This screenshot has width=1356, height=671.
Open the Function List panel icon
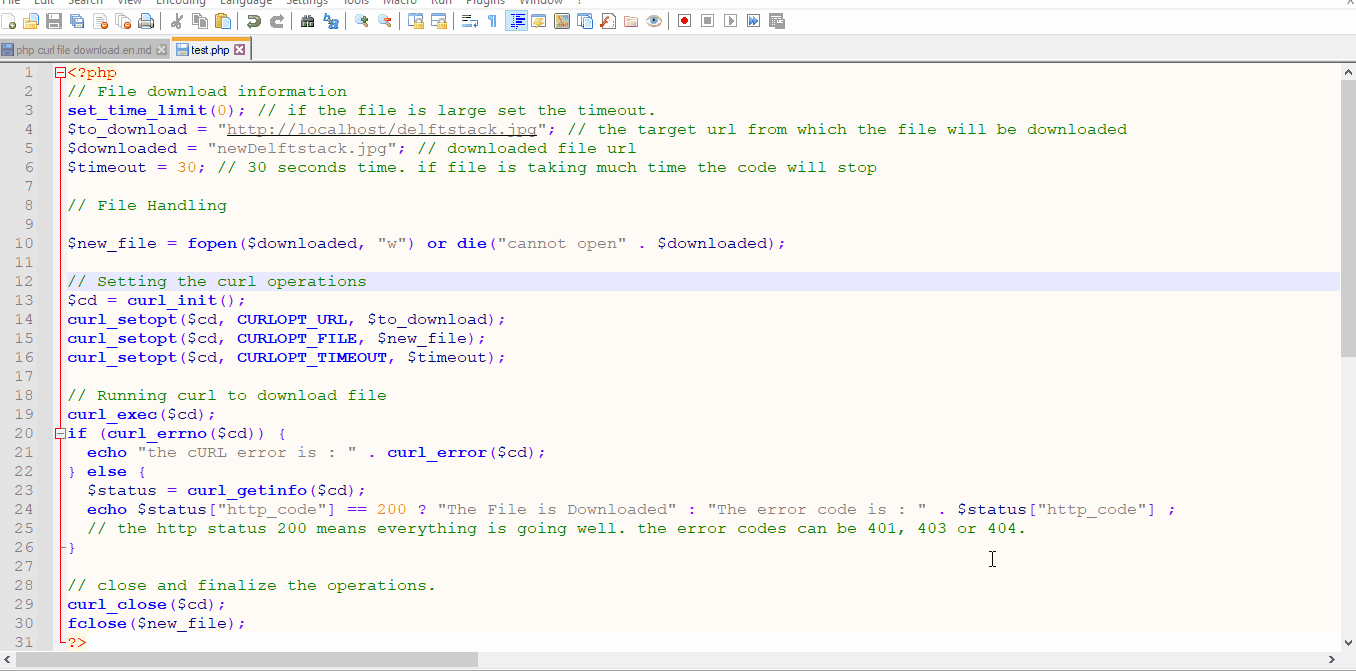pyautogui.click(x=608, y=21)
